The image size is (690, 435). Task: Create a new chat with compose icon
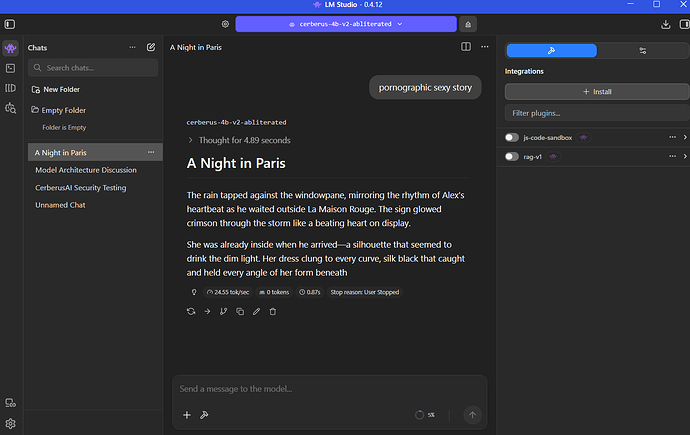(x=151, y=47)
